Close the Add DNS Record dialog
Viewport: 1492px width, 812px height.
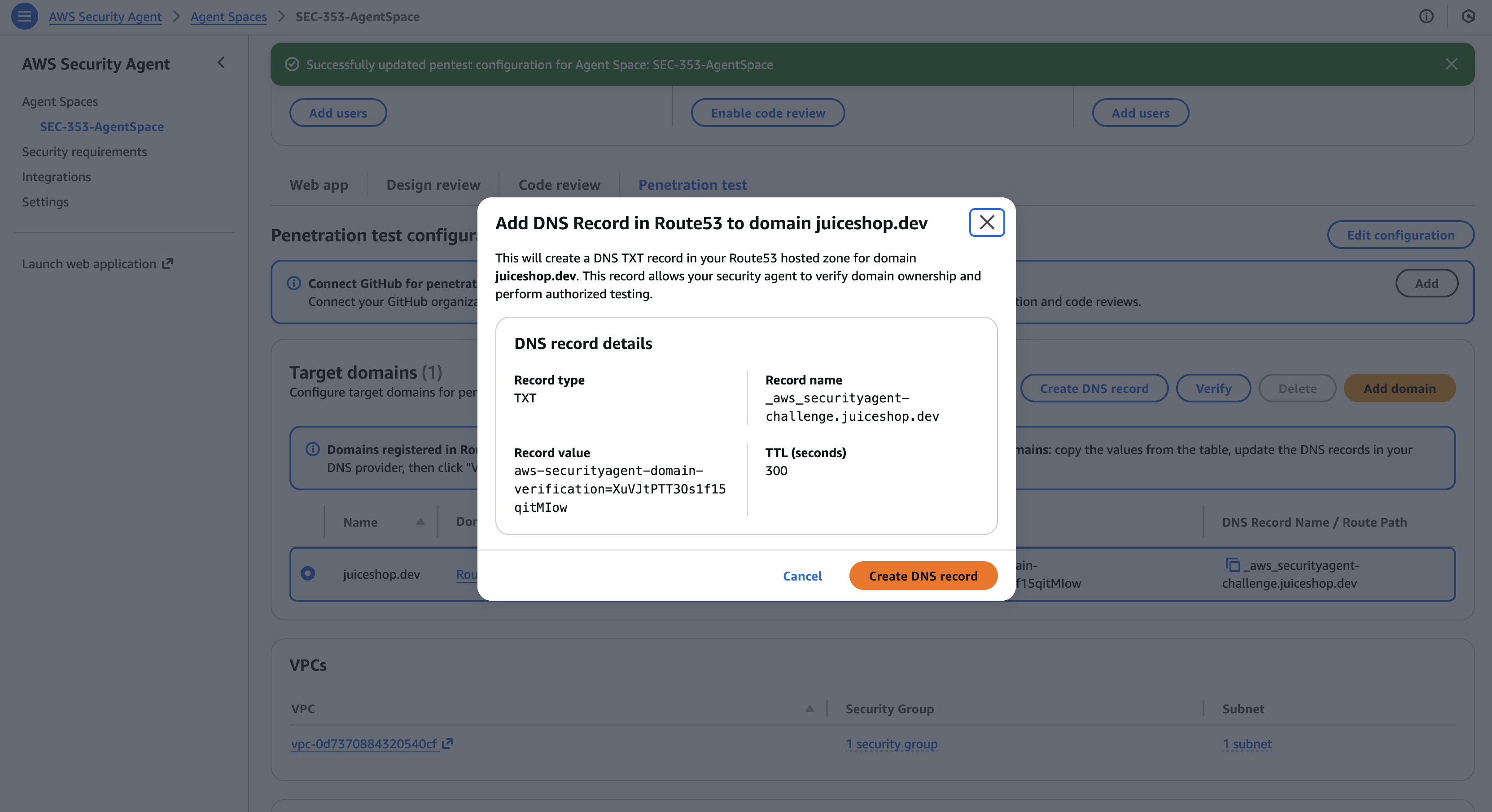tap(986, 223)
